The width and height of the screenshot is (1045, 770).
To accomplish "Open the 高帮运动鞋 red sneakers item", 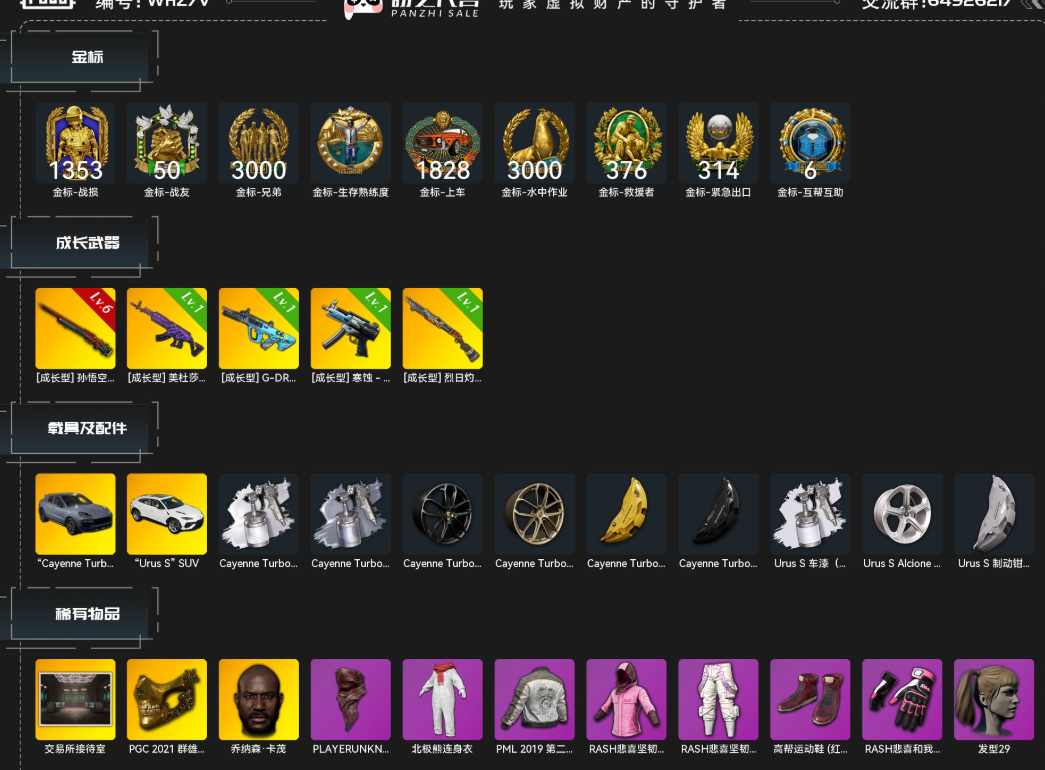I will click(x=810, y=699).
